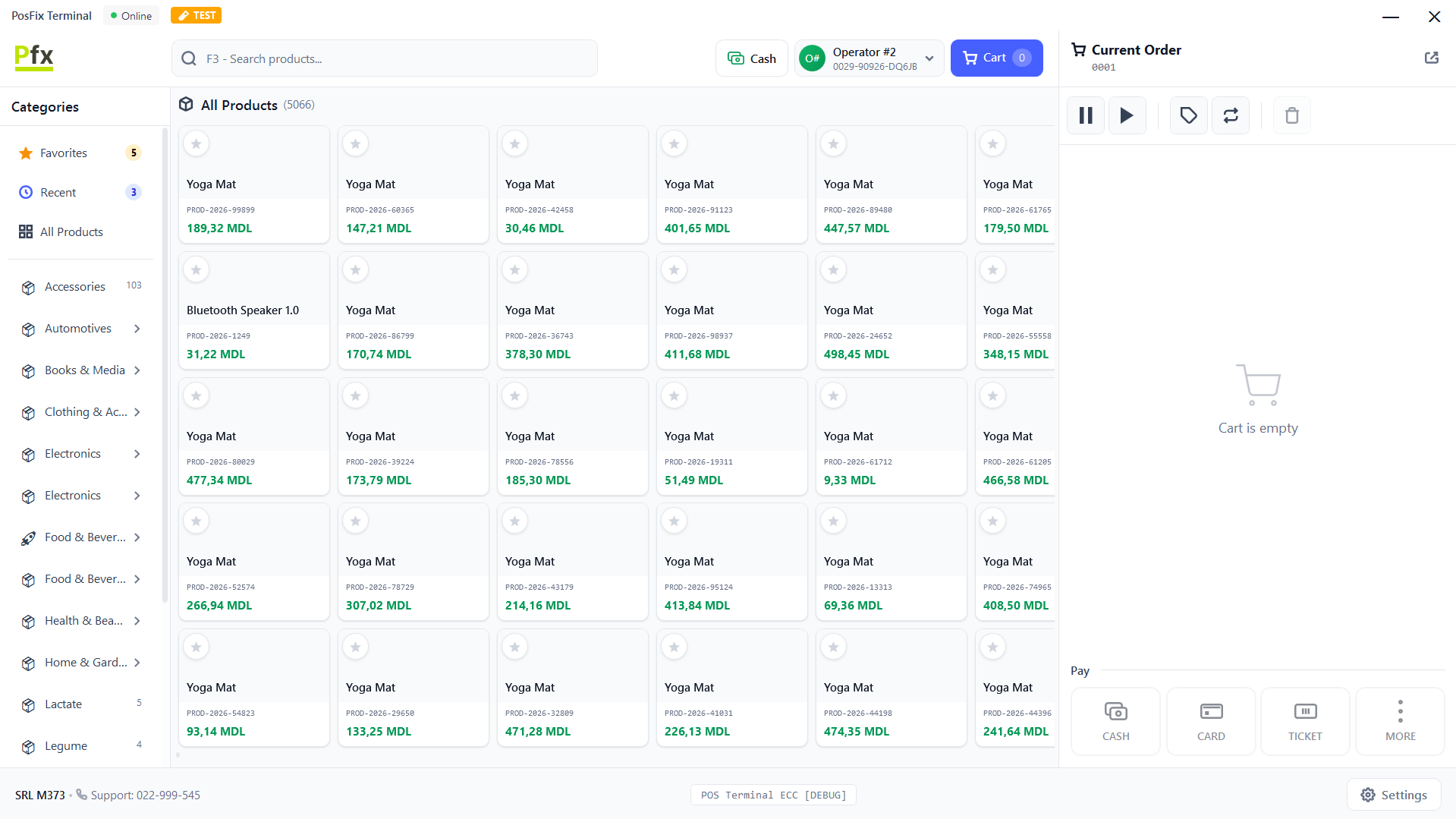Apply discount using the tag icon
Screen dimensions: 1456x819
click(1188, 115)
